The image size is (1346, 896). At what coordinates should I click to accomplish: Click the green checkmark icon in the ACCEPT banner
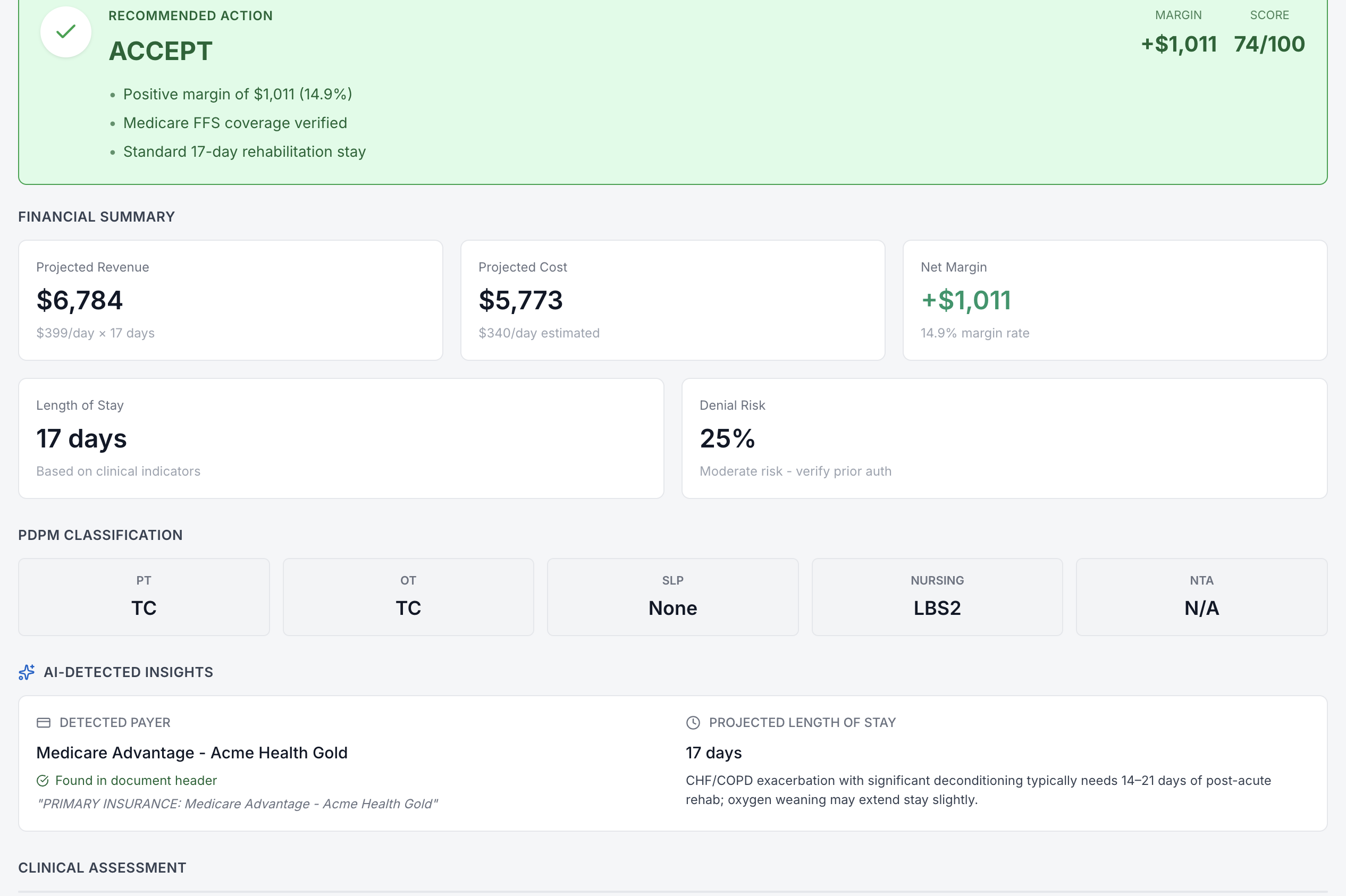(x=65, y=31)
